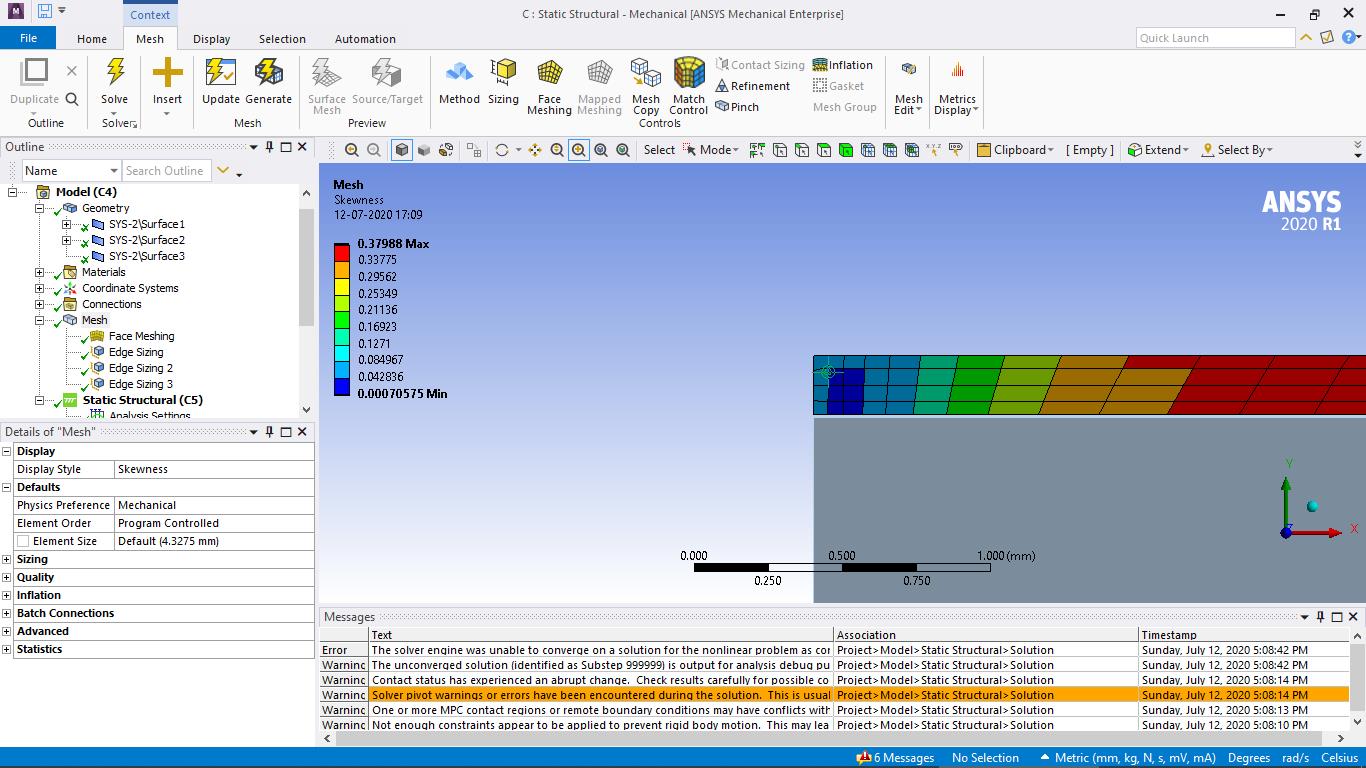Click in the Quick Launch field

pyautogui.click(x=1215, y=38)
